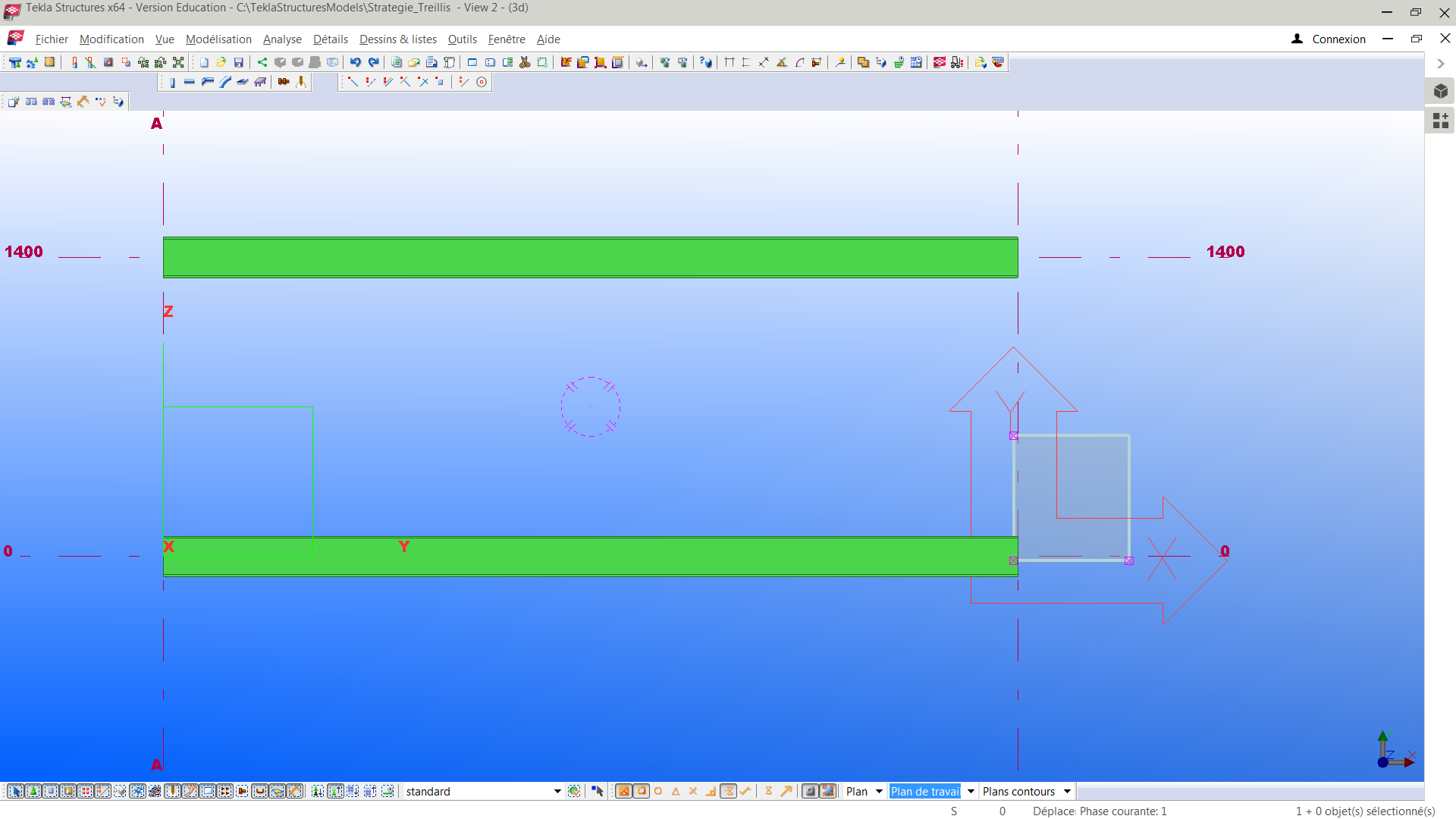
Task: Click the Redo arrow icon
Action: click(373, 62)
